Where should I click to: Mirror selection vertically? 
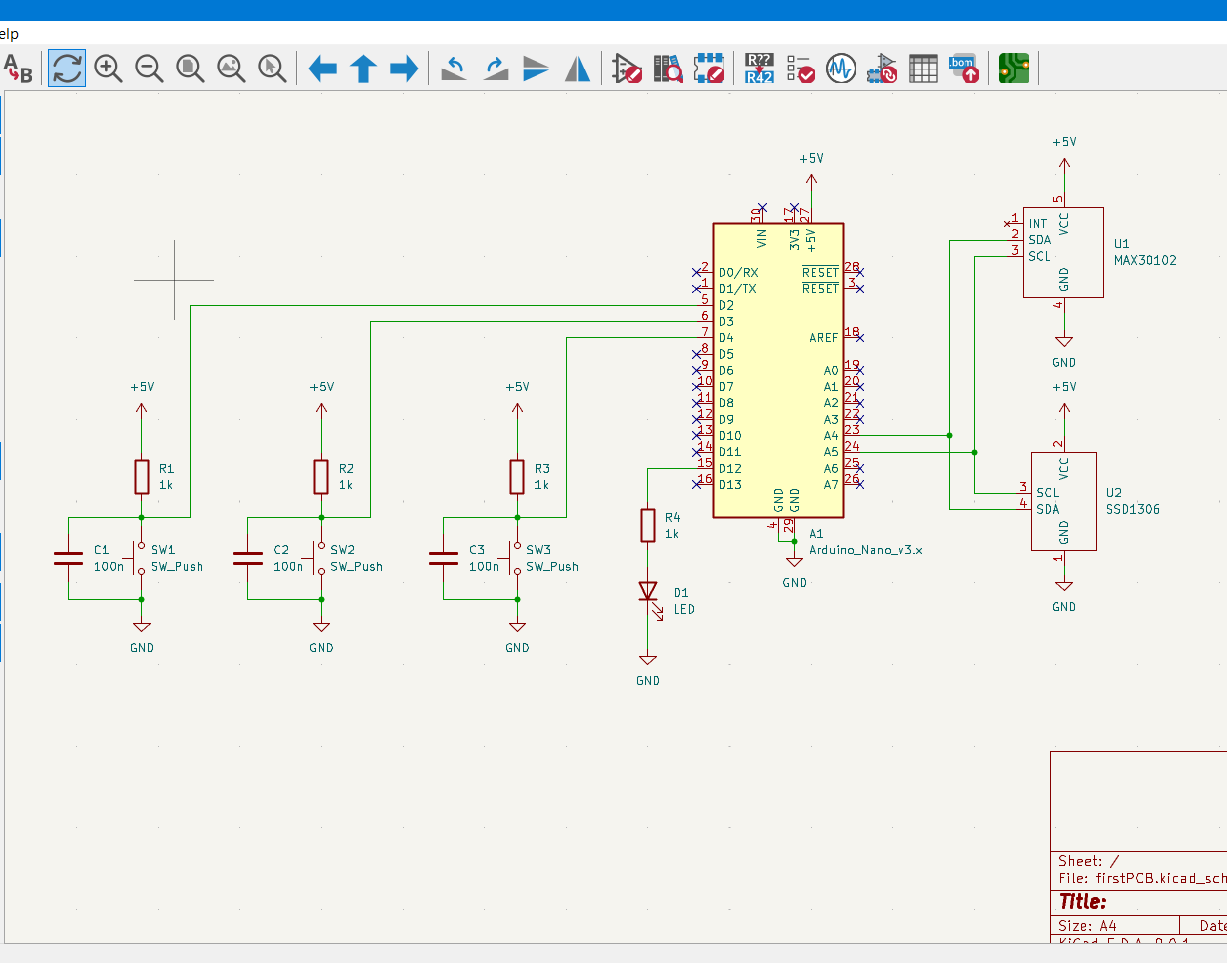[x=536, y=69]
